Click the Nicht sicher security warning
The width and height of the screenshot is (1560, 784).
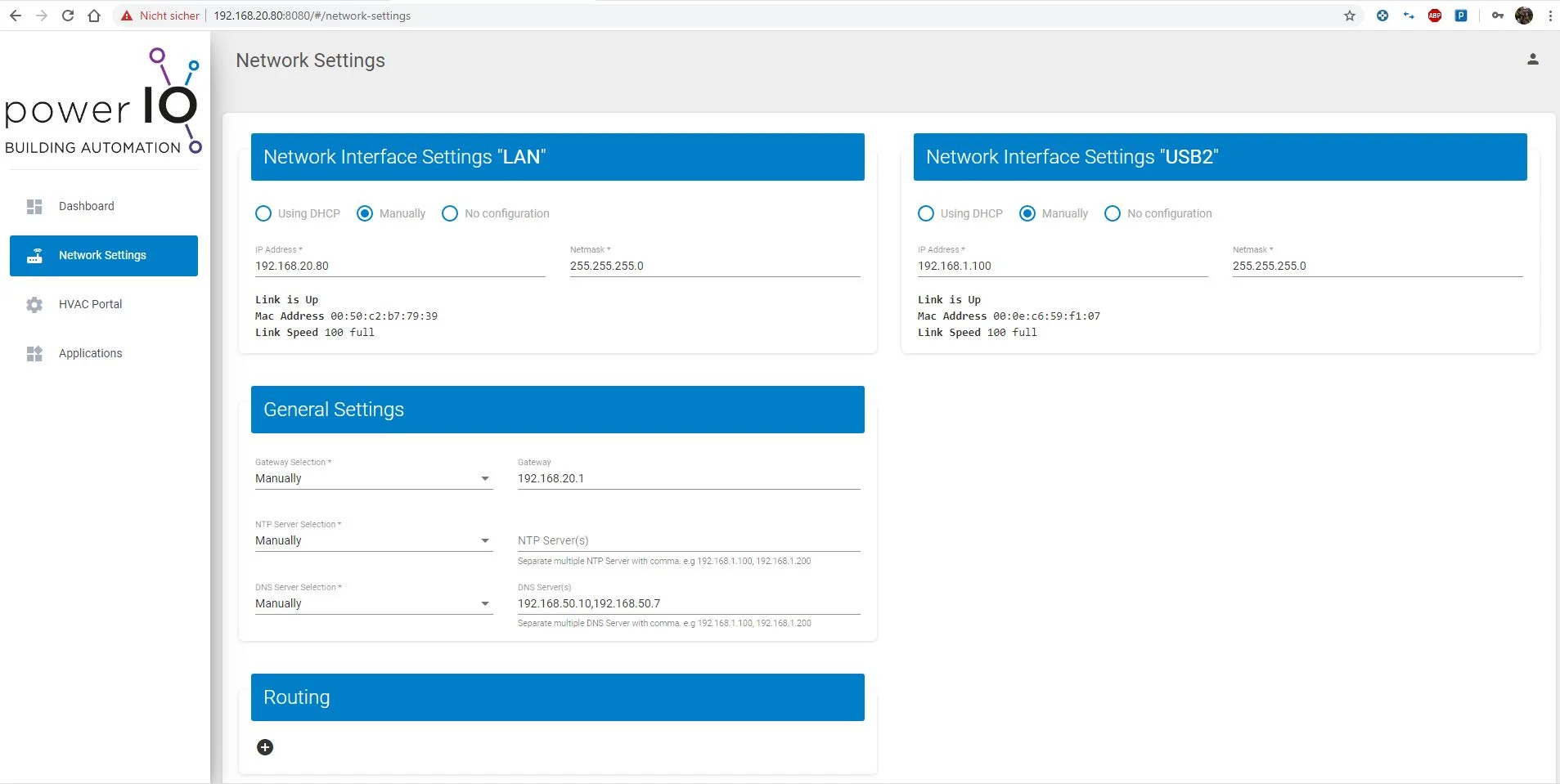[160, 16]
